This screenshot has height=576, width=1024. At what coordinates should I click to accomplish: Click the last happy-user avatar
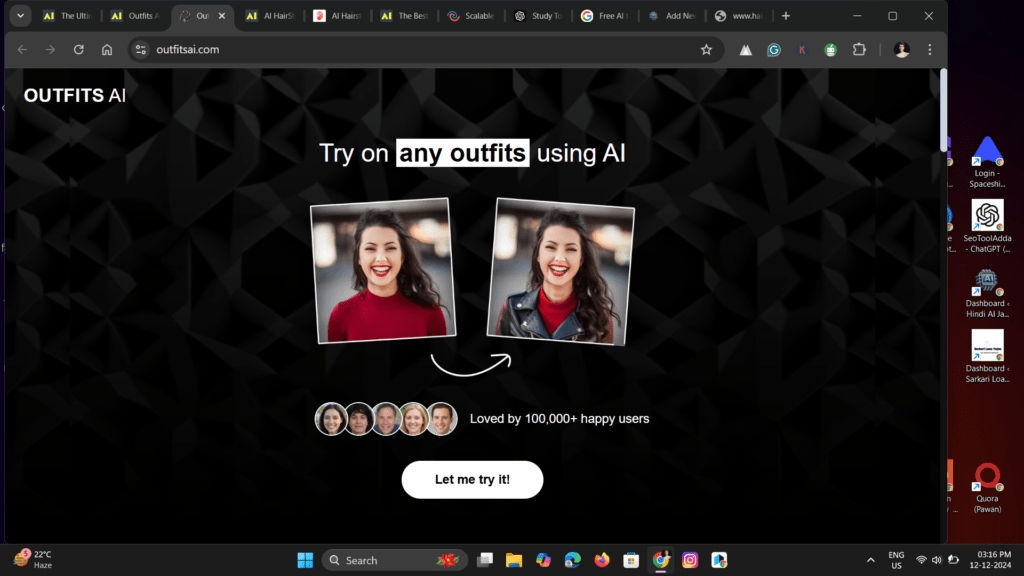click(x=441, y=419)
